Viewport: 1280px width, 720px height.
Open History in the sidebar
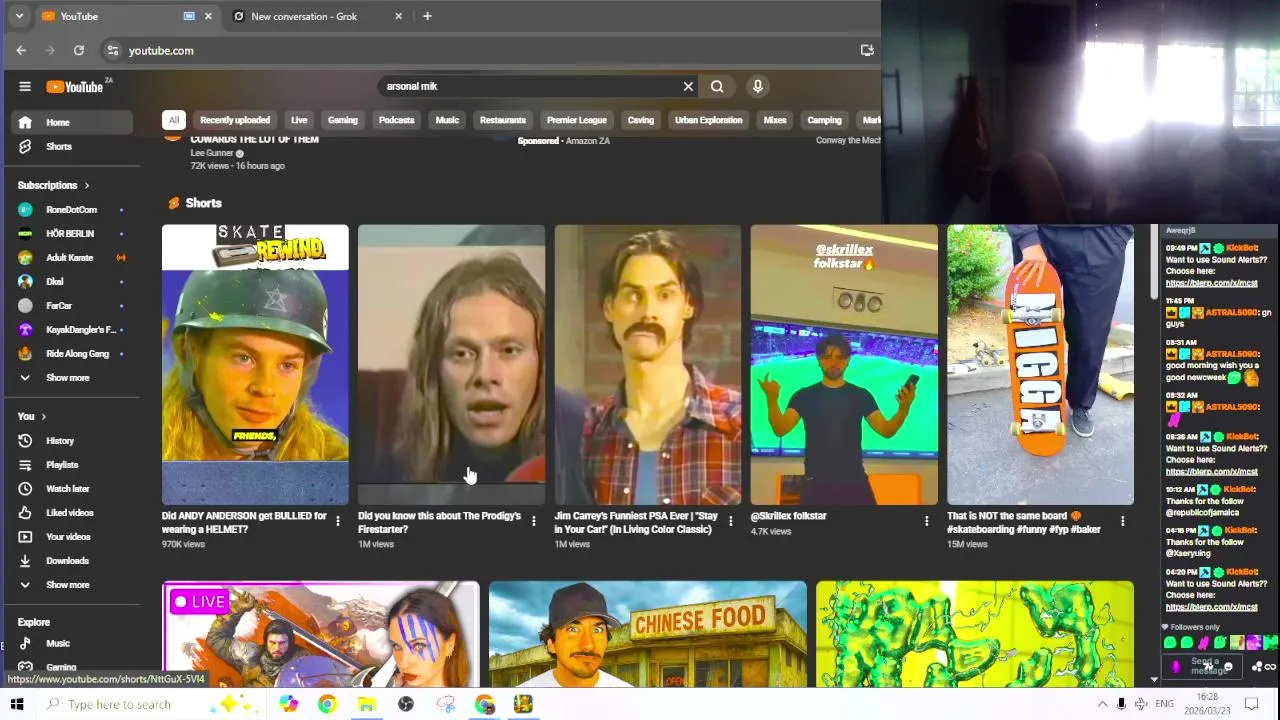70,440
